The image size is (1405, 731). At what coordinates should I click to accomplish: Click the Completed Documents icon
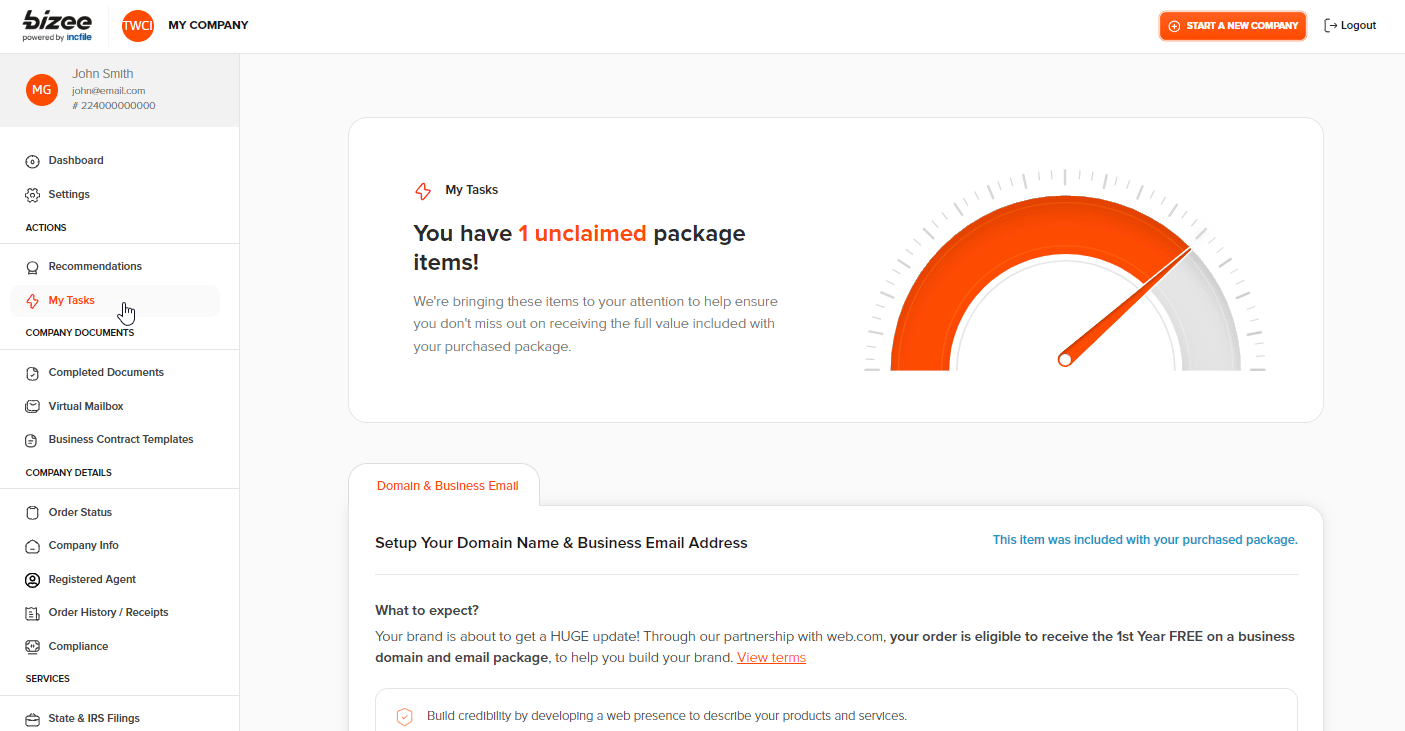[32, 373]
